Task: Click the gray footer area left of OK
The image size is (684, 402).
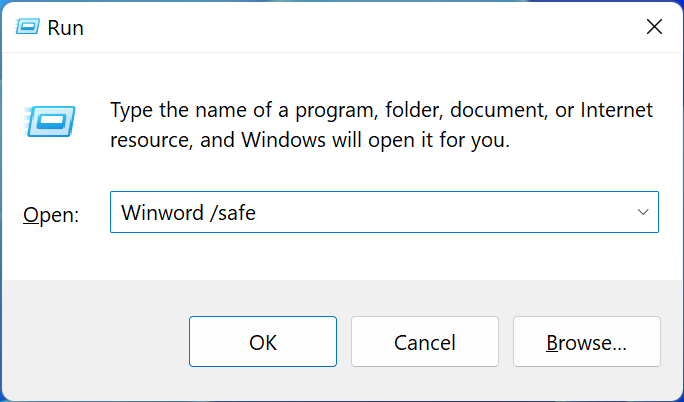Action: 94,341
